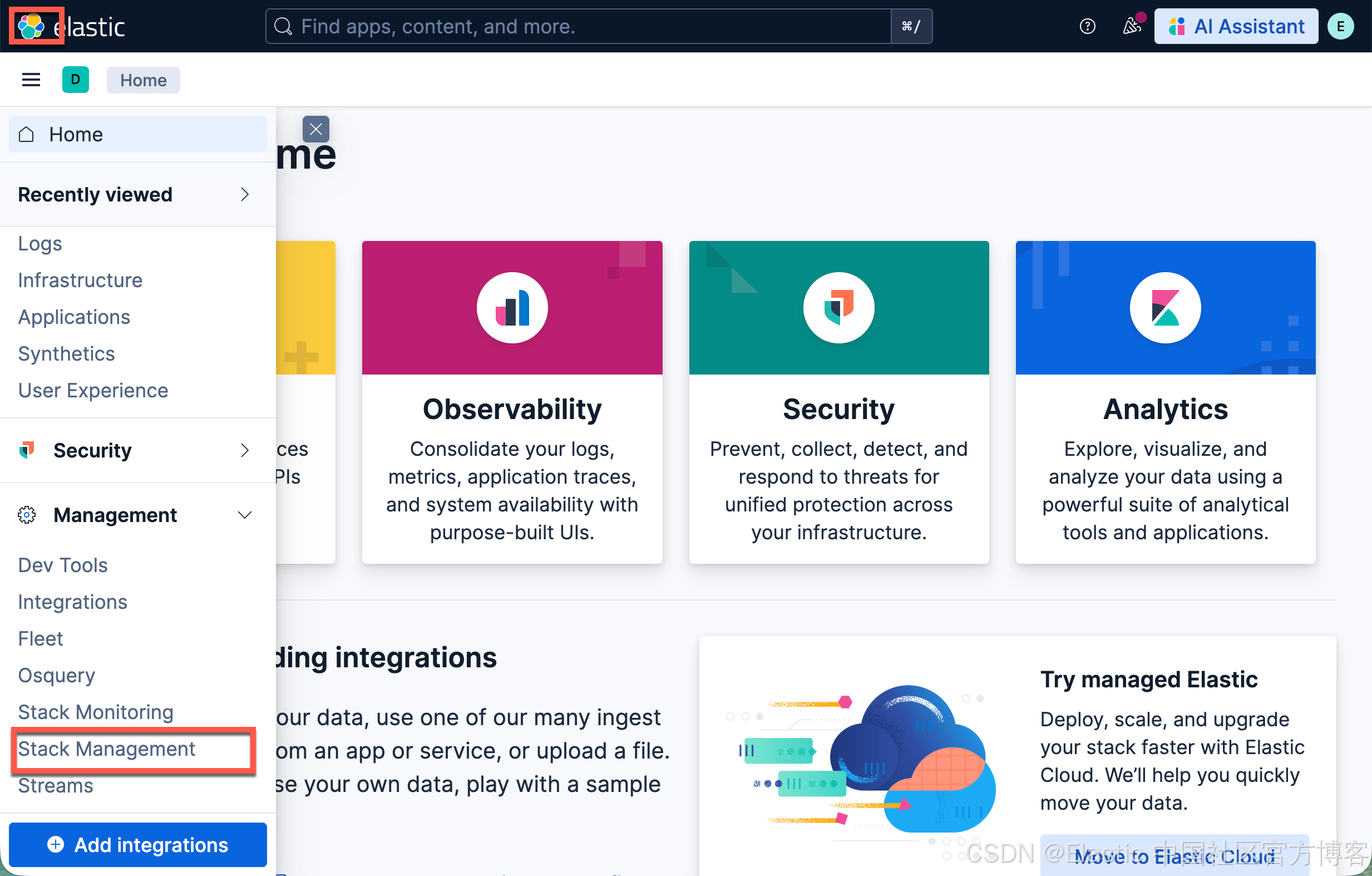Click the Observability solution icon
1372x876 pixels.
tap(512, 308)
